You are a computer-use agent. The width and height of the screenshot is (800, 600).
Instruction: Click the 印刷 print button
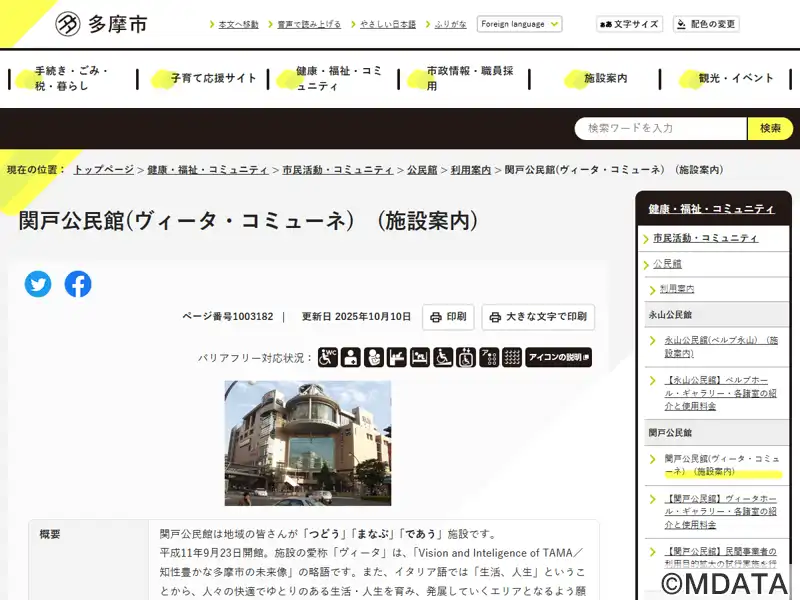(447, 317)
